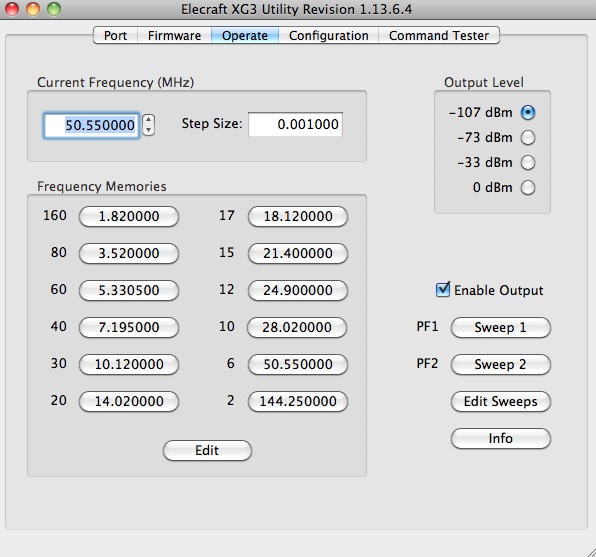Select the -33 dBm output level
Image resolution: width=596 pixels, height=557 pixels.
click(528, 163)
